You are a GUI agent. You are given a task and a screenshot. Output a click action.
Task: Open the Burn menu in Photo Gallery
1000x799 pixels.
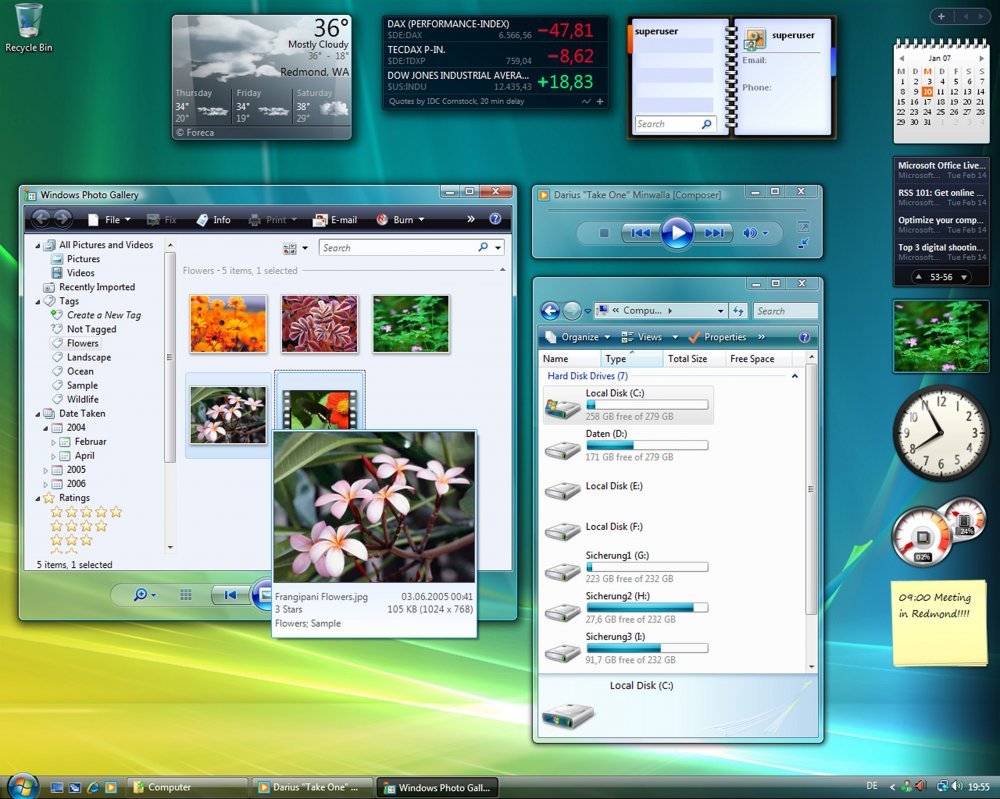coord(401,219)
